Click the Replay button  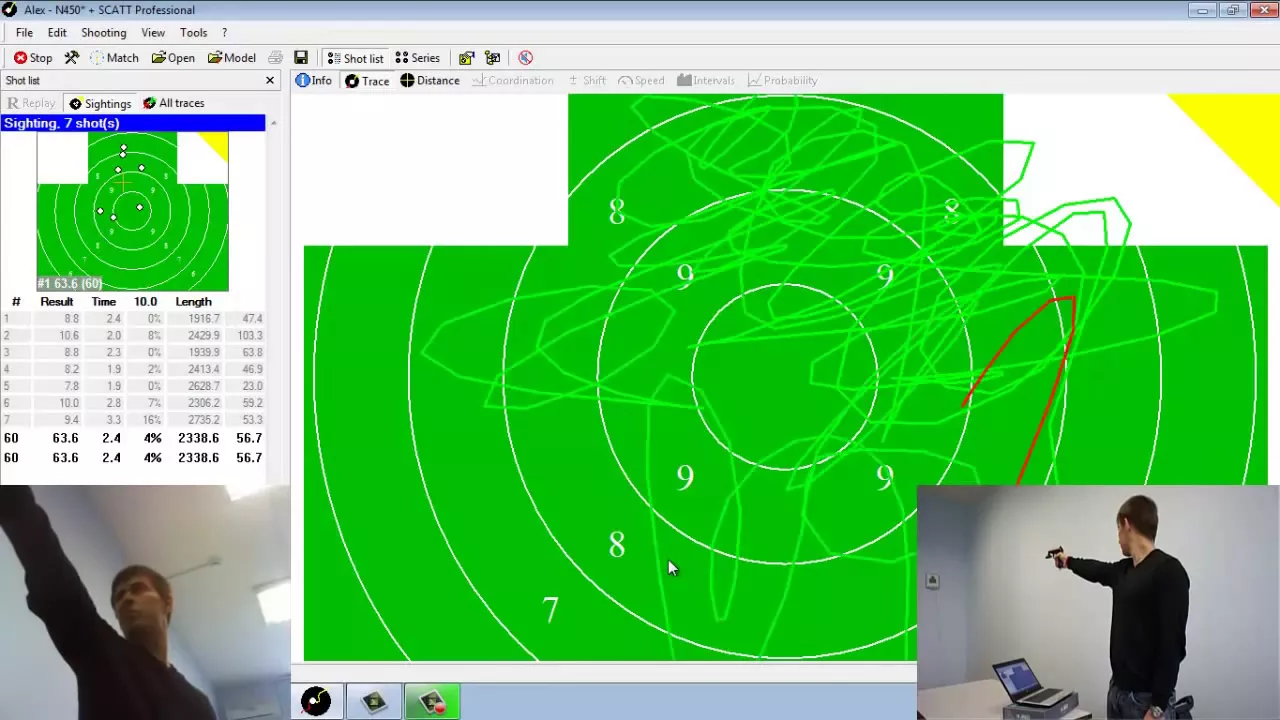(31, 103)
